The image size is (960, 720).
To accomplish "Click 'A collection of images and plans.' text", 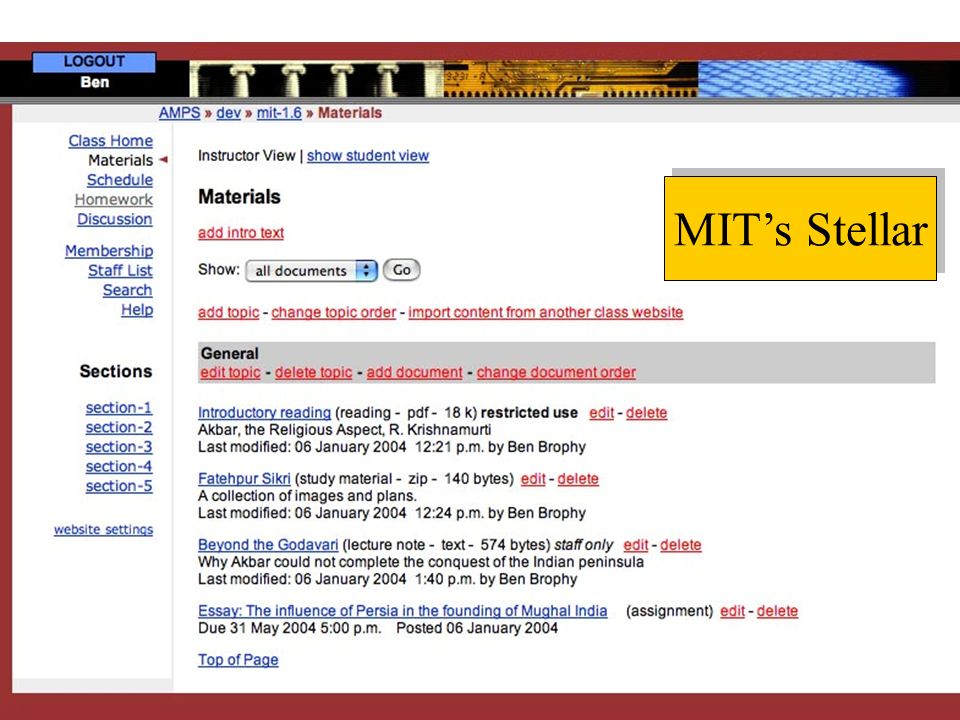I will [x=307, y=496].
